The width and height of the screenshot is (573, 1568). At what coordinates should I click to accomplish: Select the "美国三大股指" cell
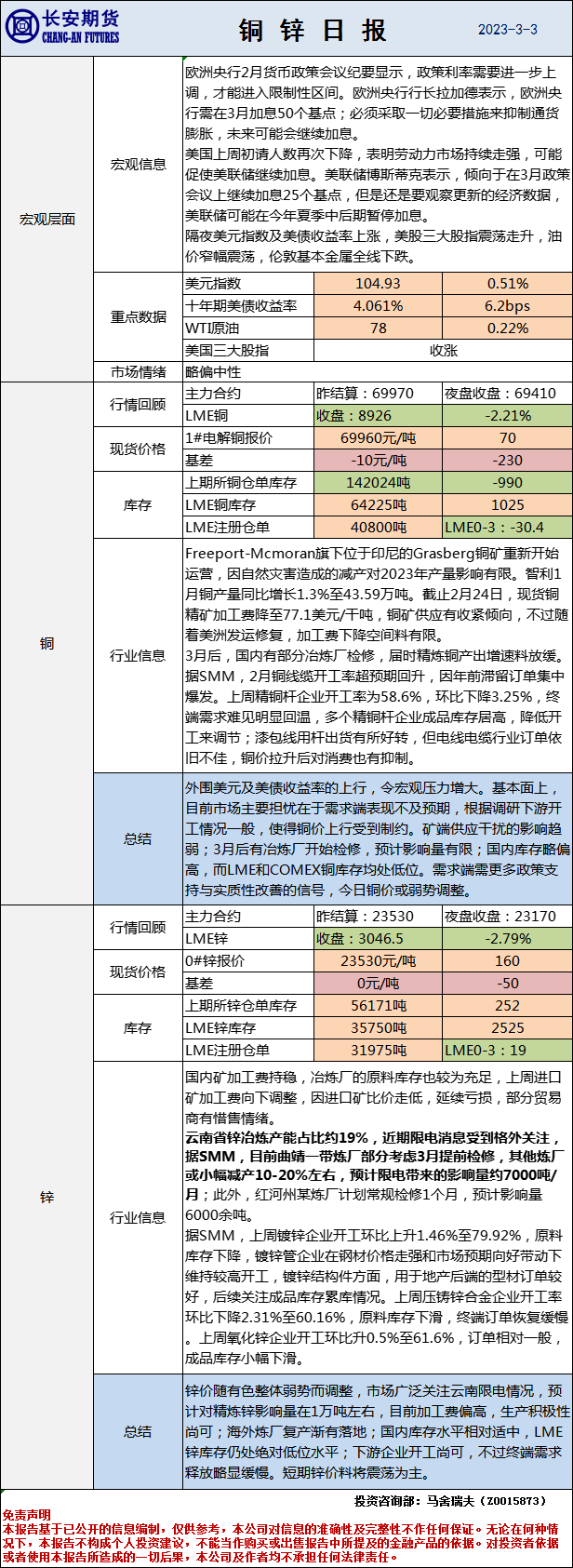tap(249, 351)
